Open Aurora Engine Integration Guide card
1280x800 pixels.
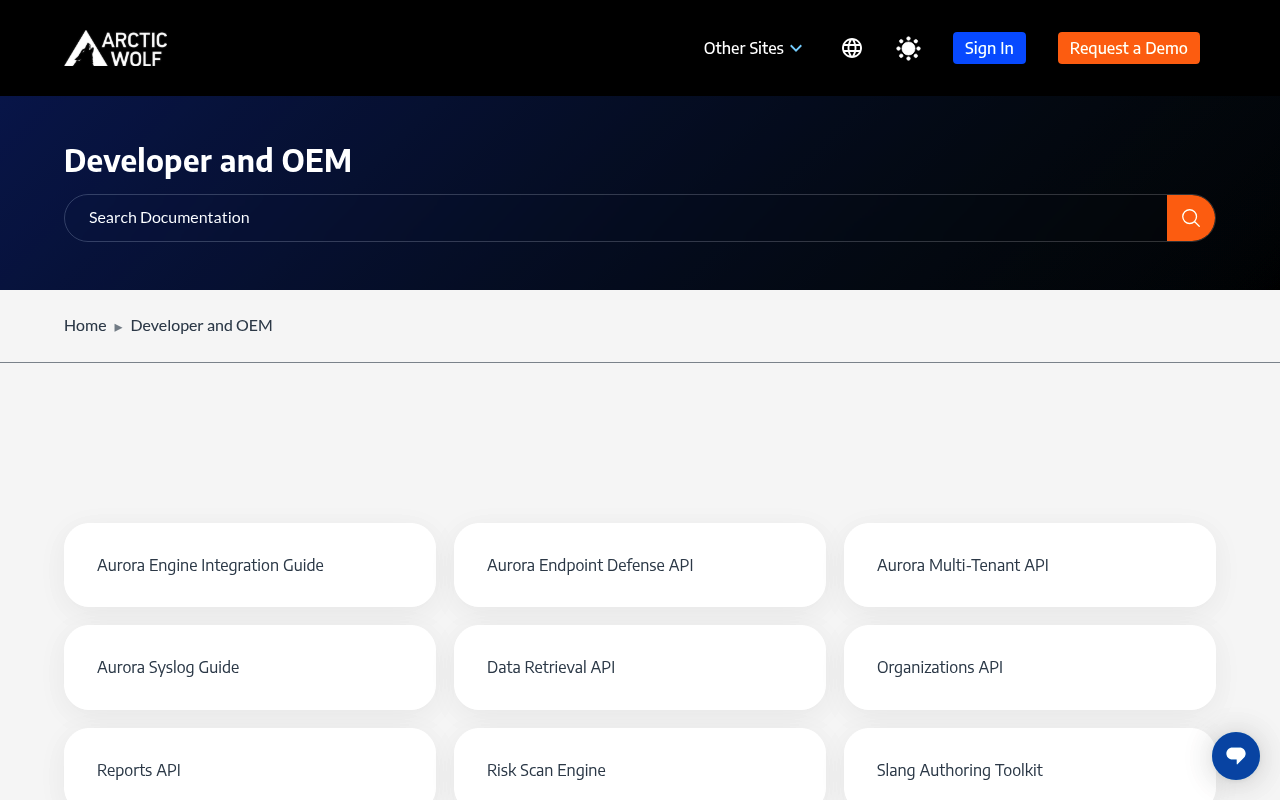click(x=250, y=565)
